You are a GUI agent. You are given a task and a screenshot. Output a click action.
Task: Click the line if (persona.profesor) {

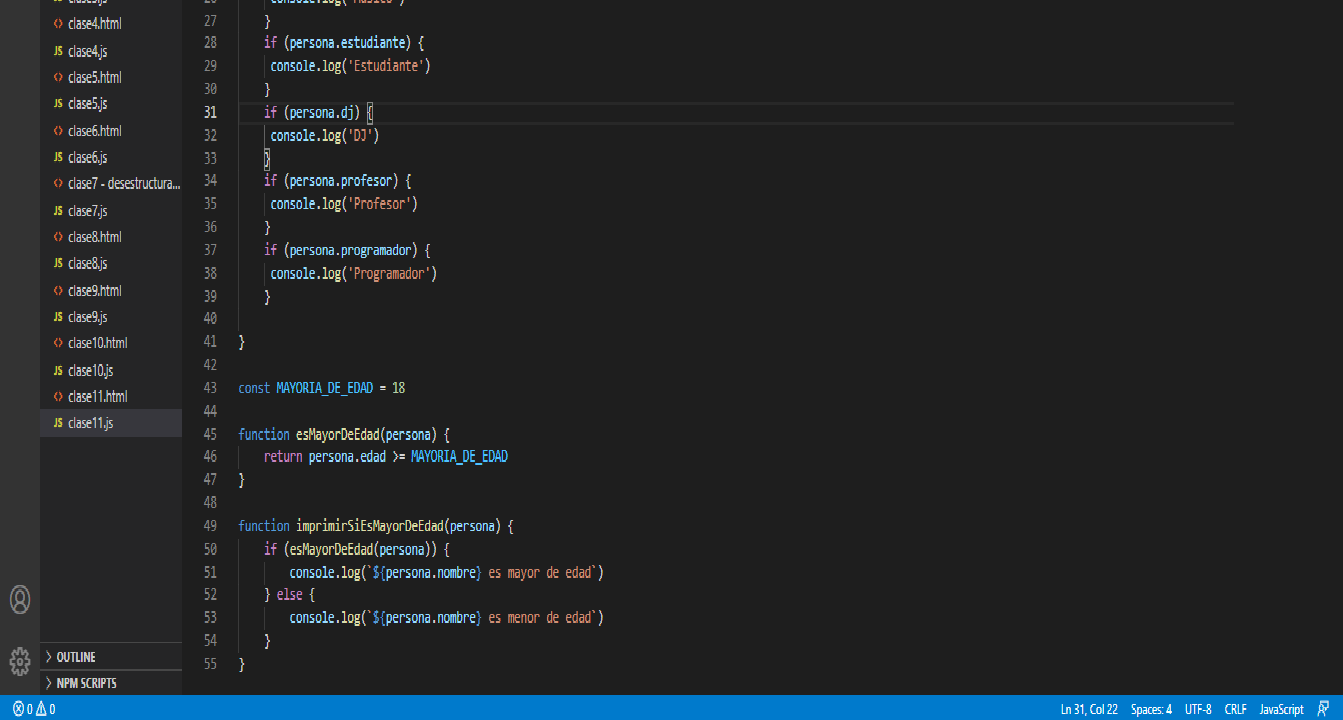[x=337, y=180]
